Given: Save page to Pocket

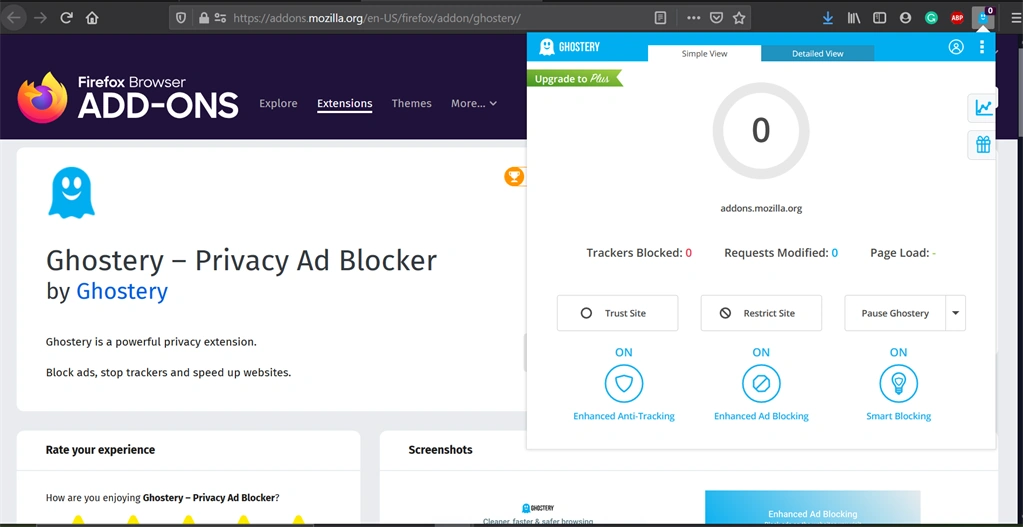Looking at the screenshot, I should click(716, 18).
